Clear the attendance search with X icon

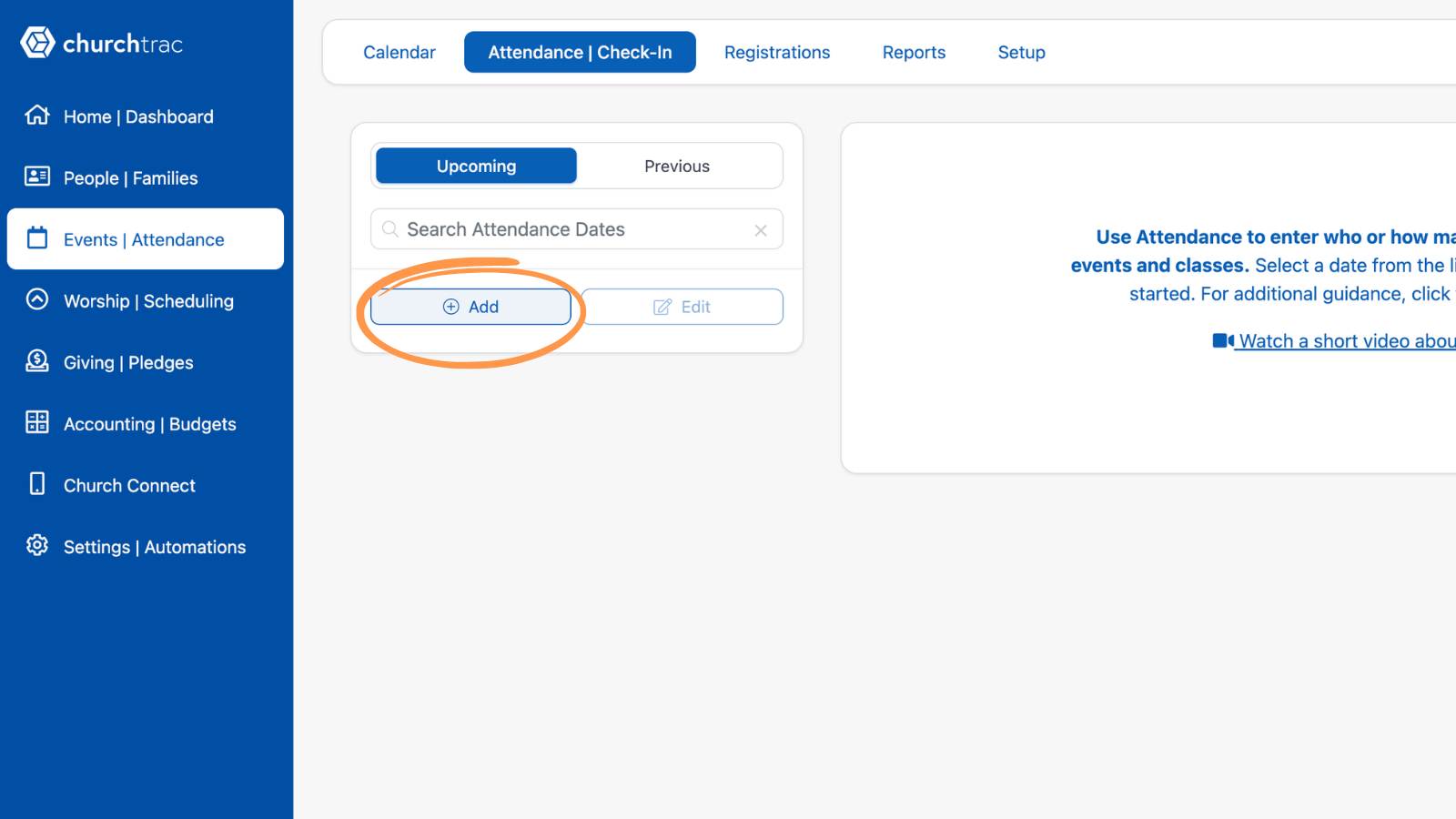click(x=761, y=230)
